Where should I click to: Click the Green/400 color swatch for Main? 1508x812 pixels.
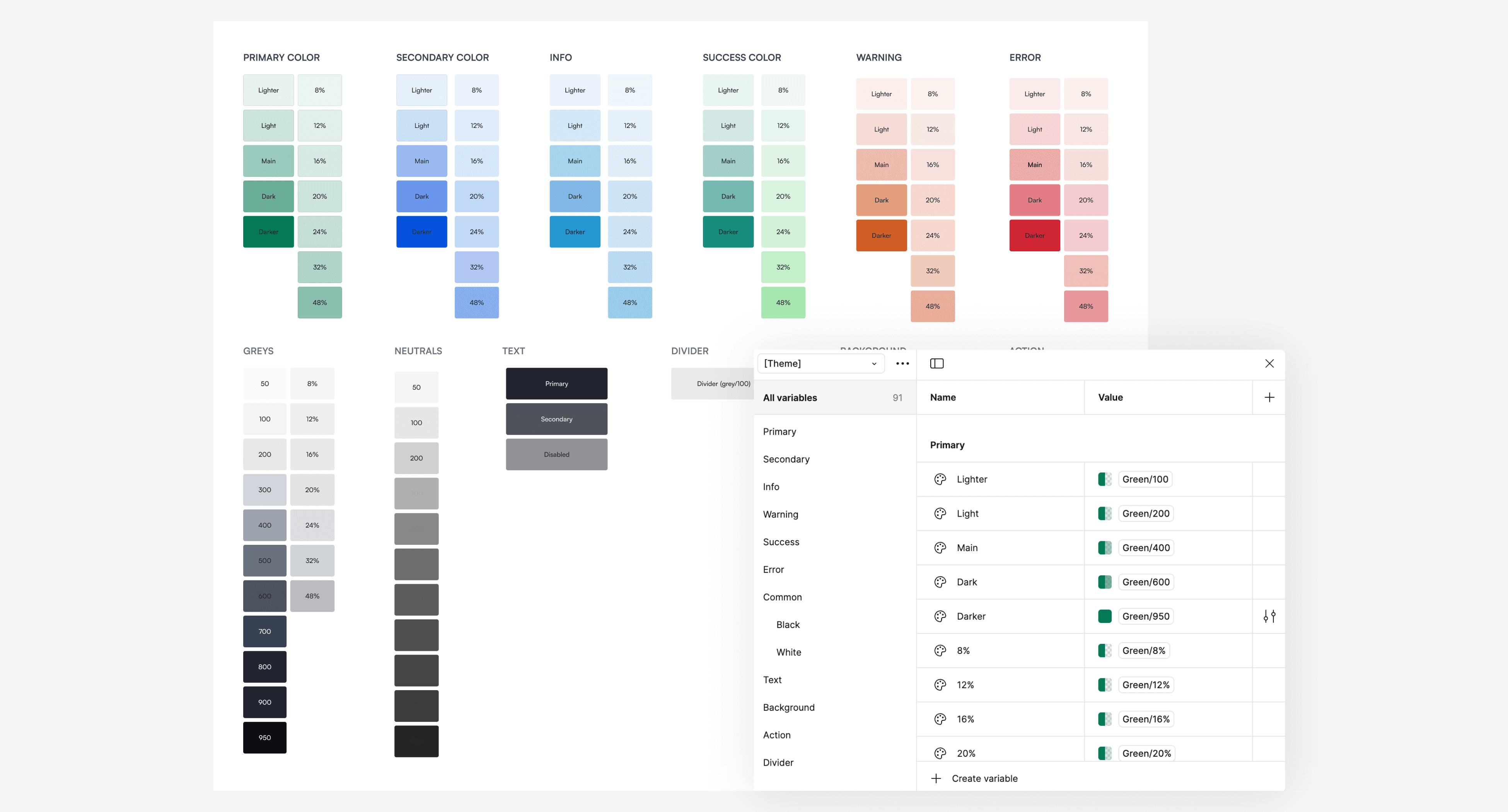1105,548
